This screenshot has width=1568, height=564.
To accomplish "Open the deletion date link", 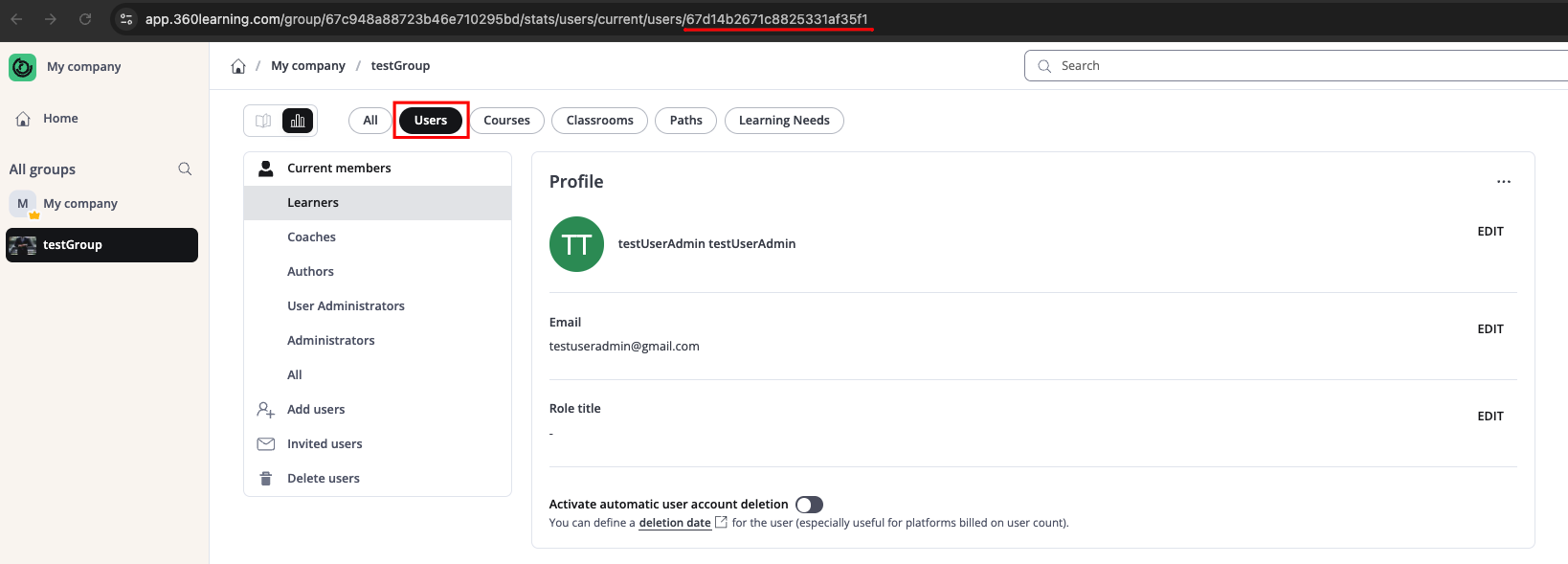I will (675, 523).
